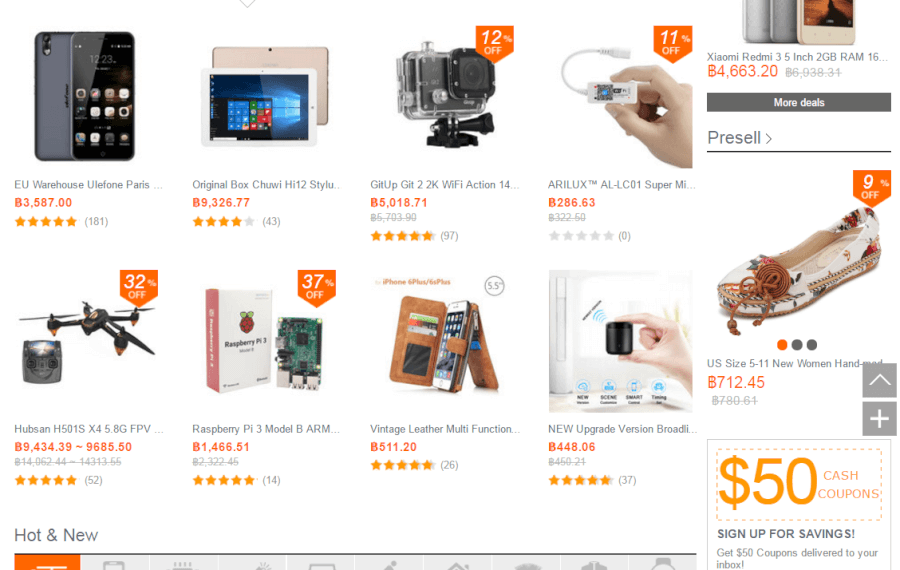This screenshot has height=570, width=900.
Task: Click the gray plus icon button
Action: pyautogui.click(x=879, y=418)
